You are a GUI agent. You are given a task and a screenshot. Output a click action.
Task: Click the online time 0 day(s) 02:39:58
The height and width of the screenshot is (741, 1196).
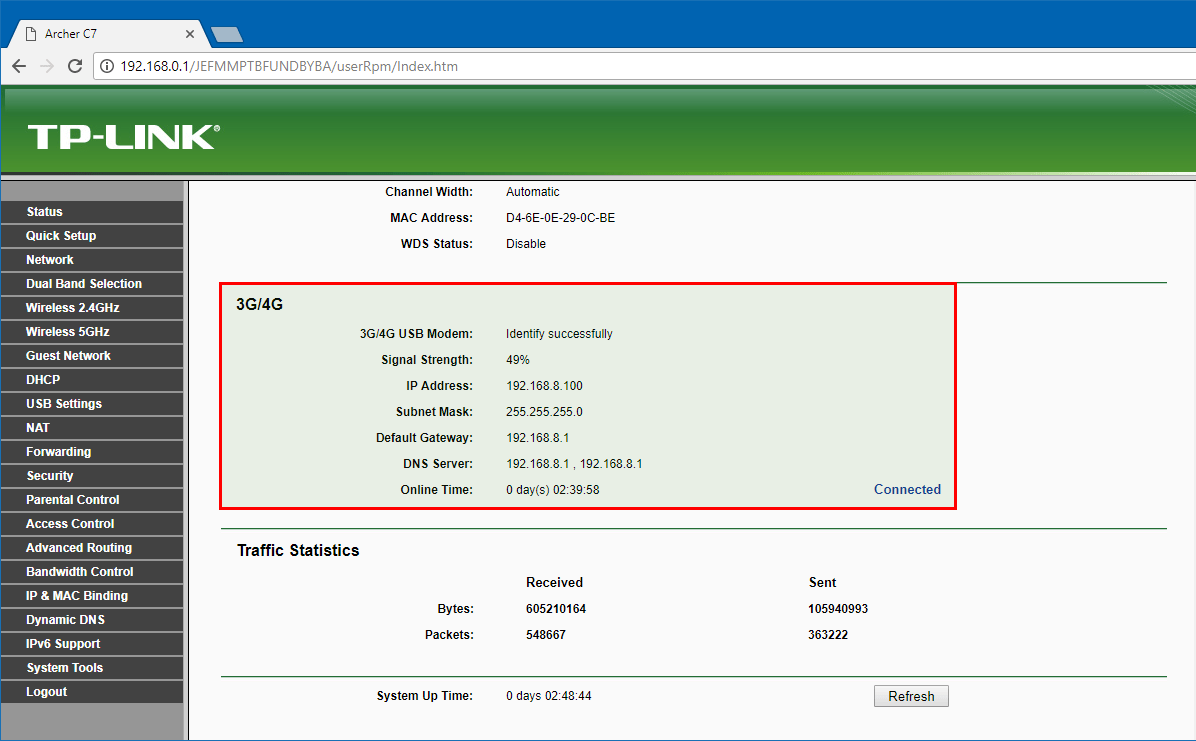(x=553, y=489)
